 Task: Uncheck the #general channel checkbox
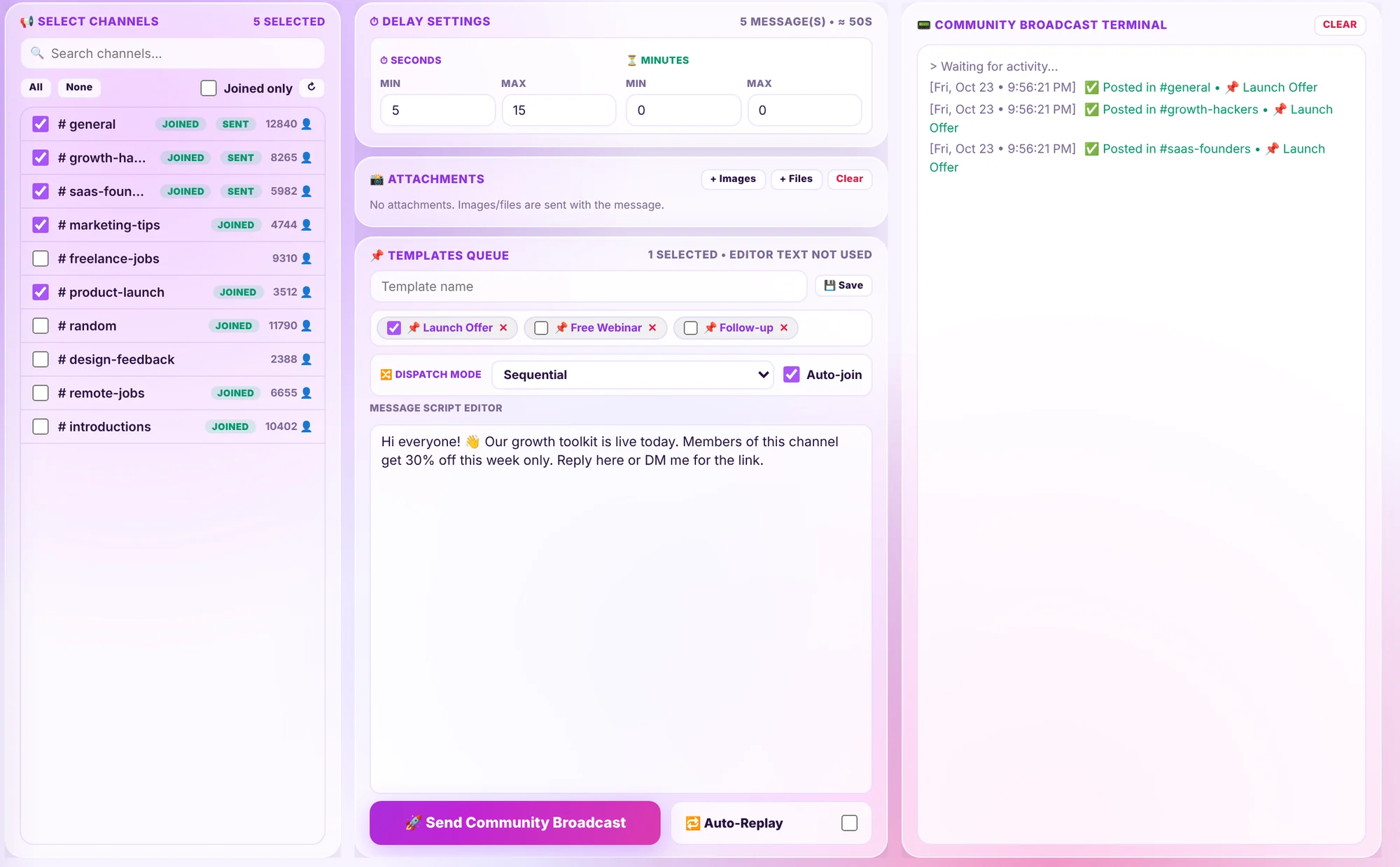[41, 124]
